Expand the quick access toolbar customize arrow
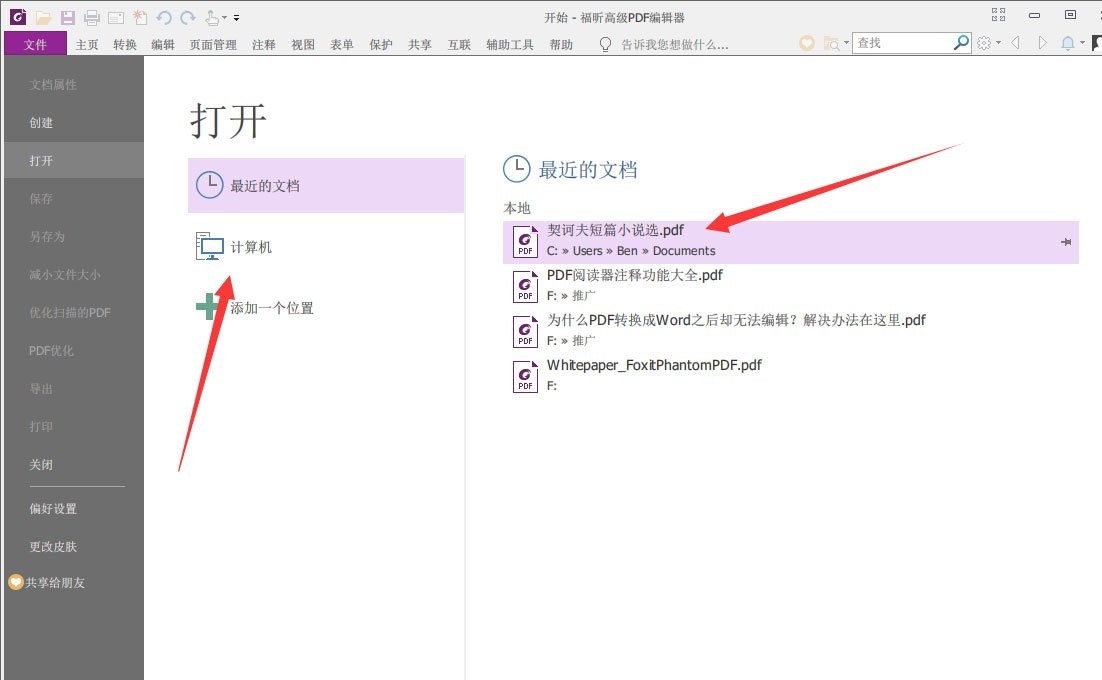Screen dimensions: 1102x680 point(237,17)
